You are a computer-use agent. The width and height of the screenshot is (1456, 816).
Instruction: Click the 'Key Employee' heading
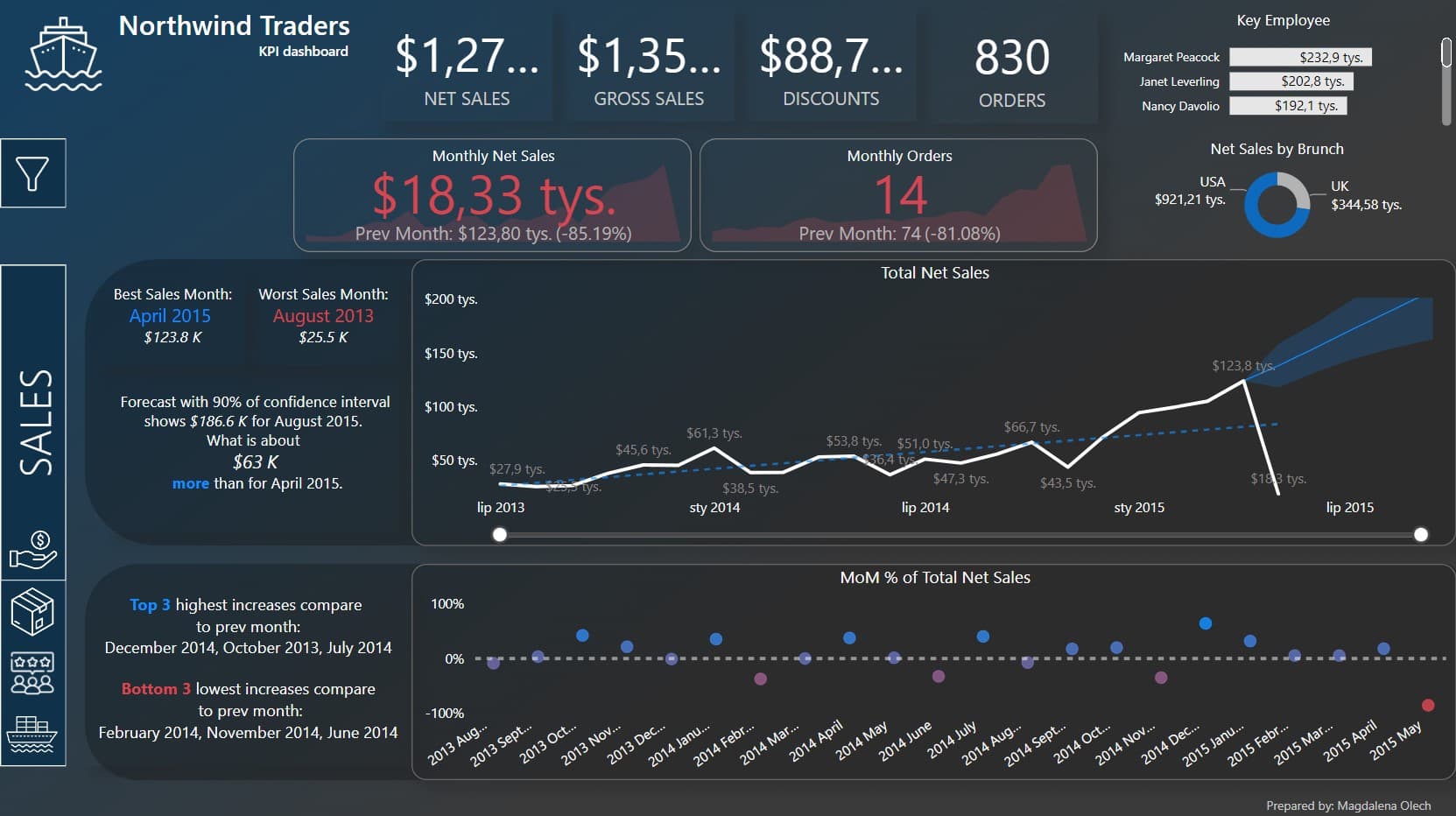click(x=1283, y=20)
